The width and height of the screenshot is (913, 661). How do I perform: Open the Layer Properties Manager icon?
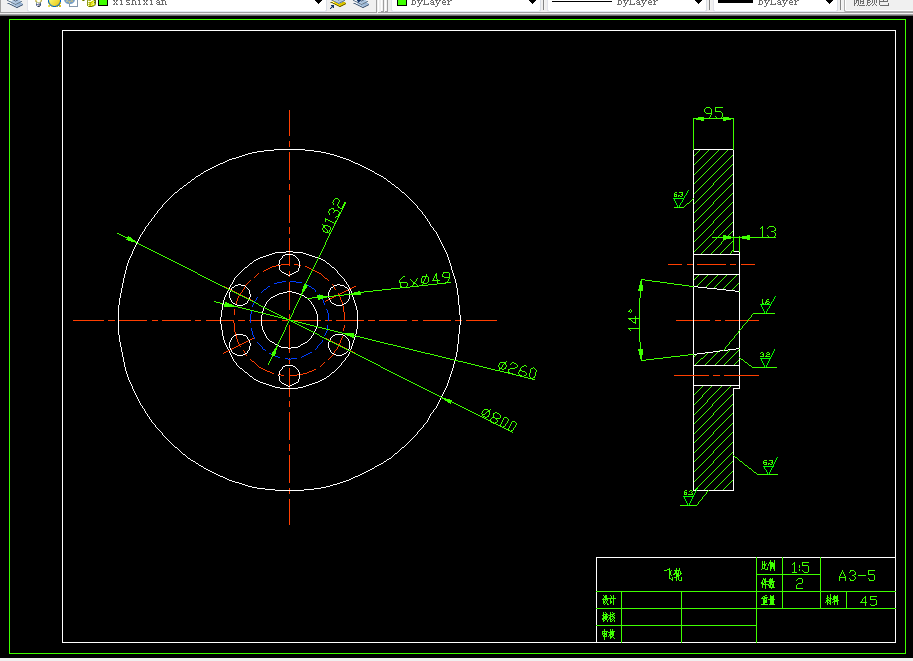(15, 3)
